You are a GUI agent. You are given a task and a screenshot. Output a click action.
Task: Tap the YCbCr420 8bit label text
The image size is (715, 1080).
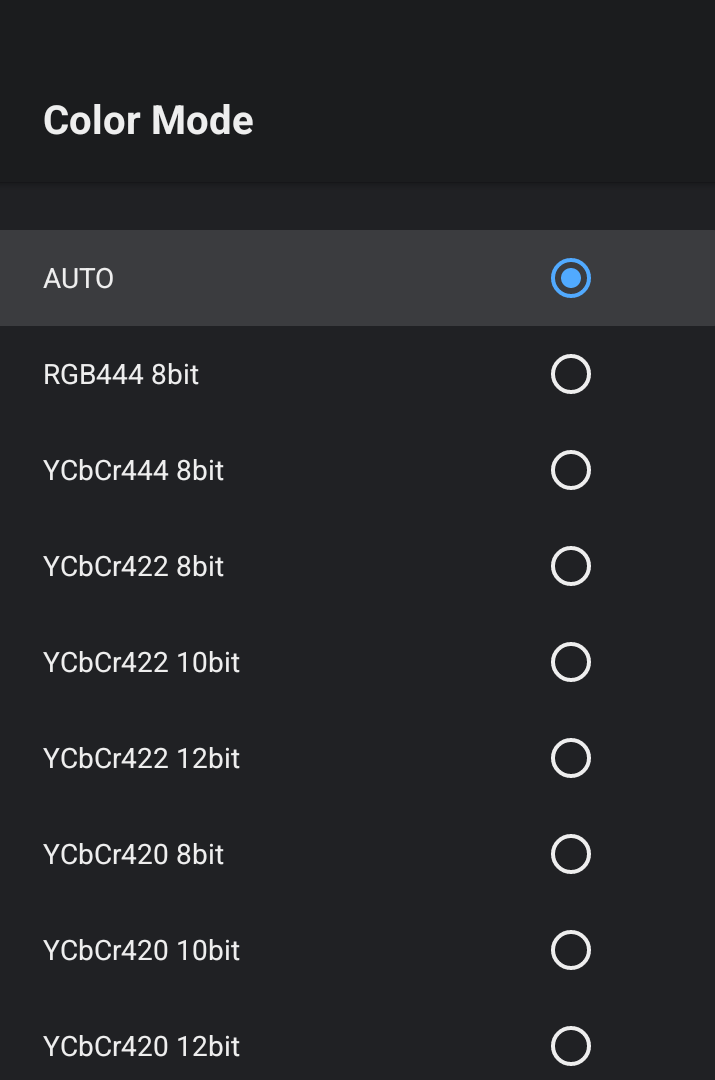(x=133, y=854)
